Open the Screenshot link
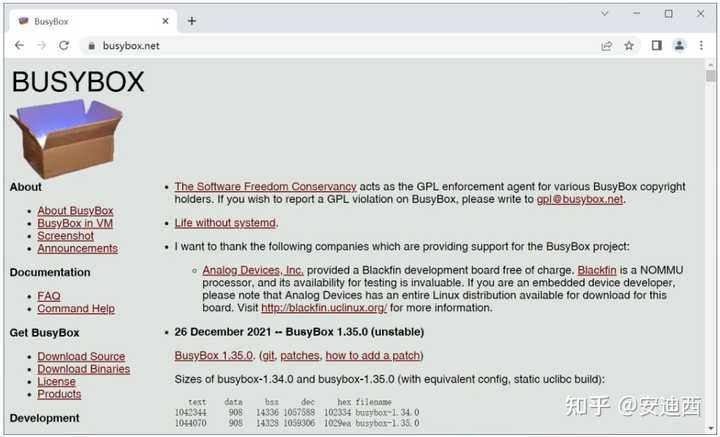 point(66,235)
